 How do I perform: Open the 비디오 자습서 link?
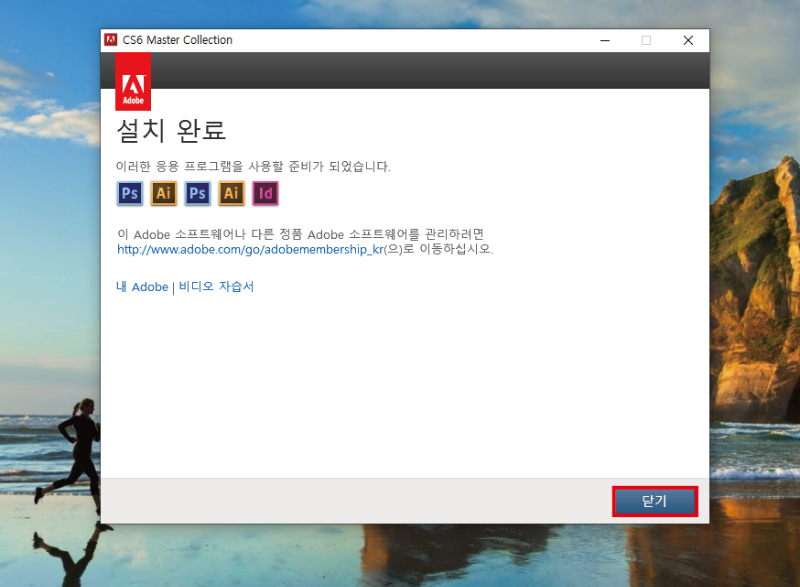point(216,286)
